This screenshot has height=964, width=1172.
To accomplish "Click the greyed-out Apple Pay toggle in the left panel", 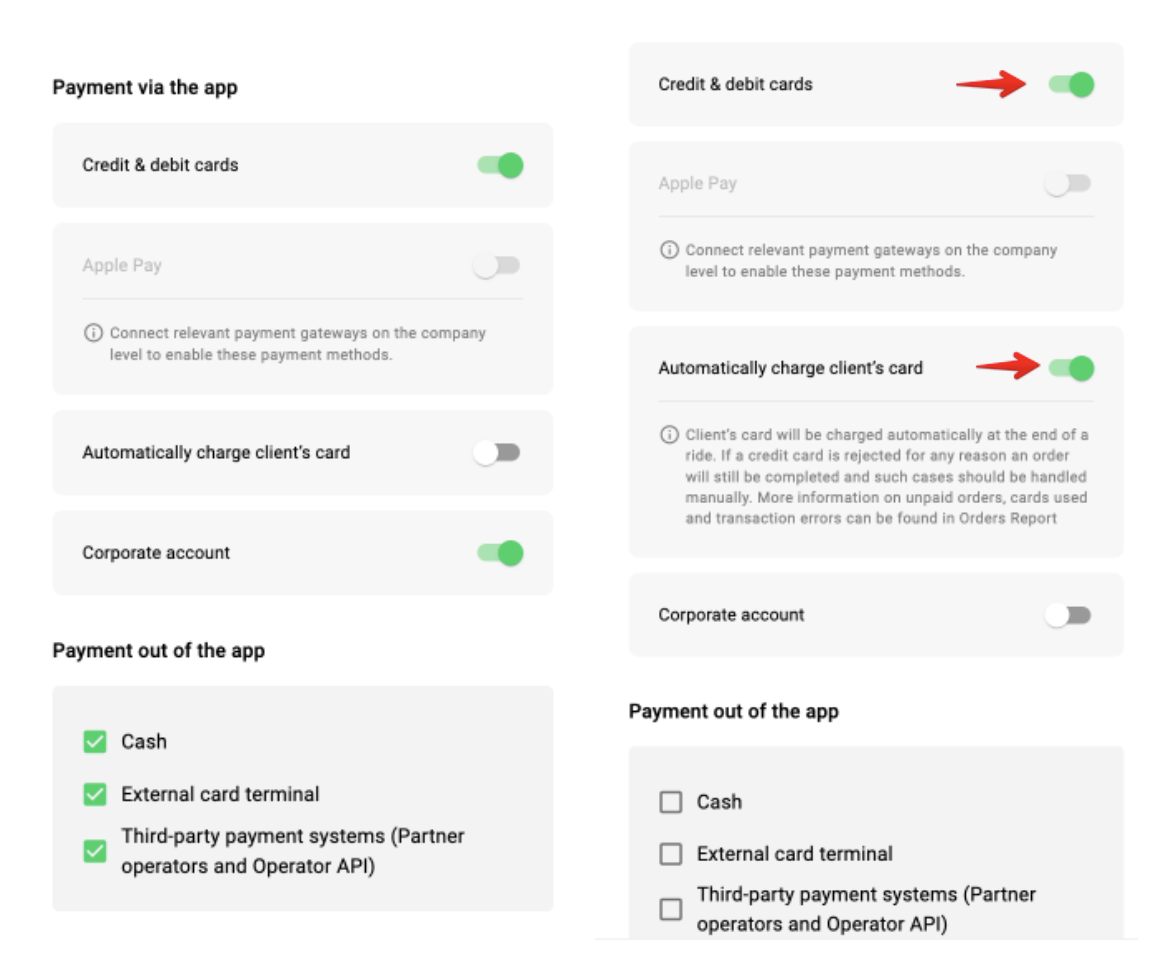I will click(497, 266).
